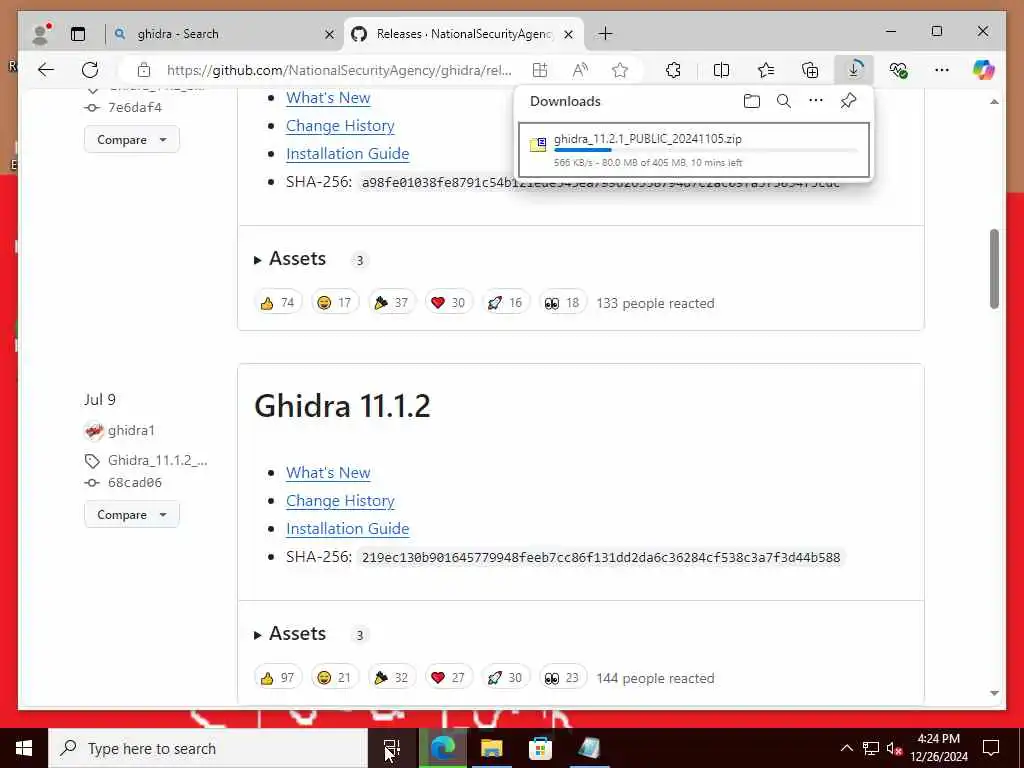This screenshot has width=1024, height=768.
Task: Click the scrollbar down arrow
Action: tap(994, 694)
